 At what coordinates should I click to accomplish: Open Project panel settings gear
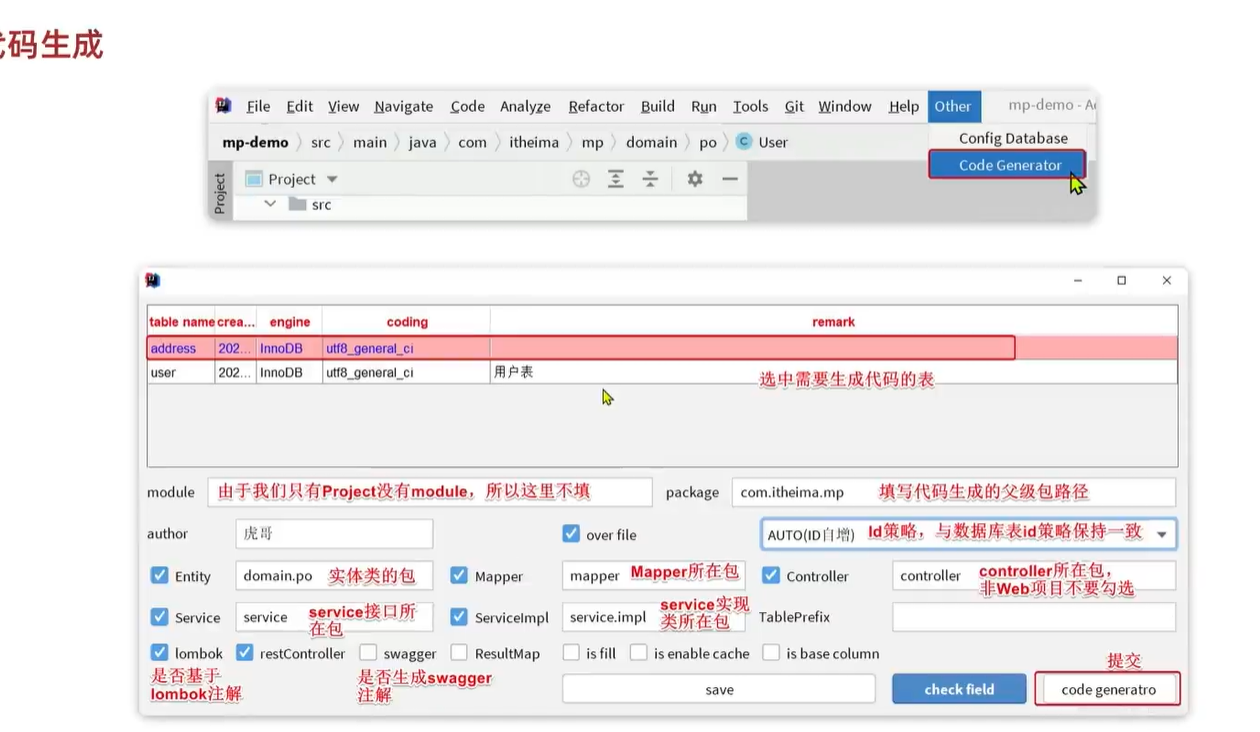point(695,179)
